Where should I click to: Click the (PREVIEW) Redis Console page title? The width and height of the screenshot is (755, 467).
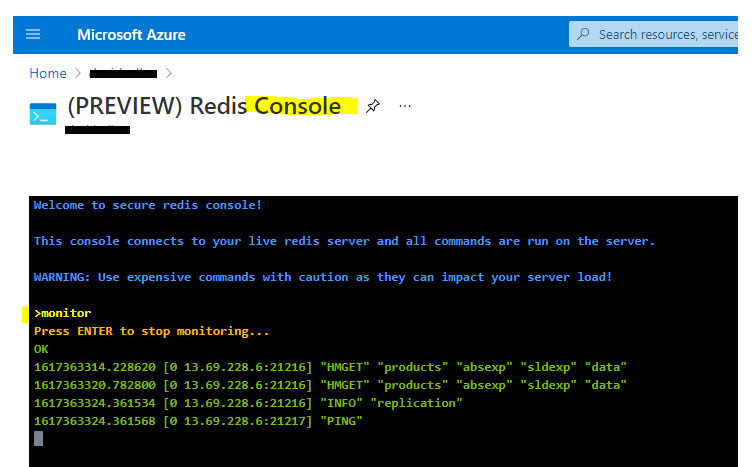coord(205,106)
